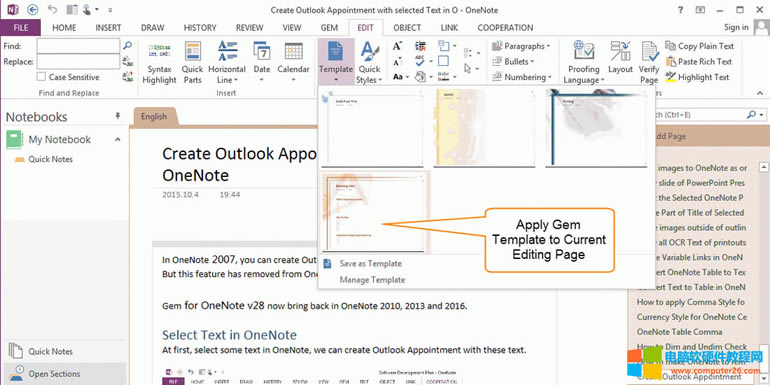The height and width of the screenshot is (385, 770).
Task: Click Paste Rich Text
Action: click(x=699, y=61)
